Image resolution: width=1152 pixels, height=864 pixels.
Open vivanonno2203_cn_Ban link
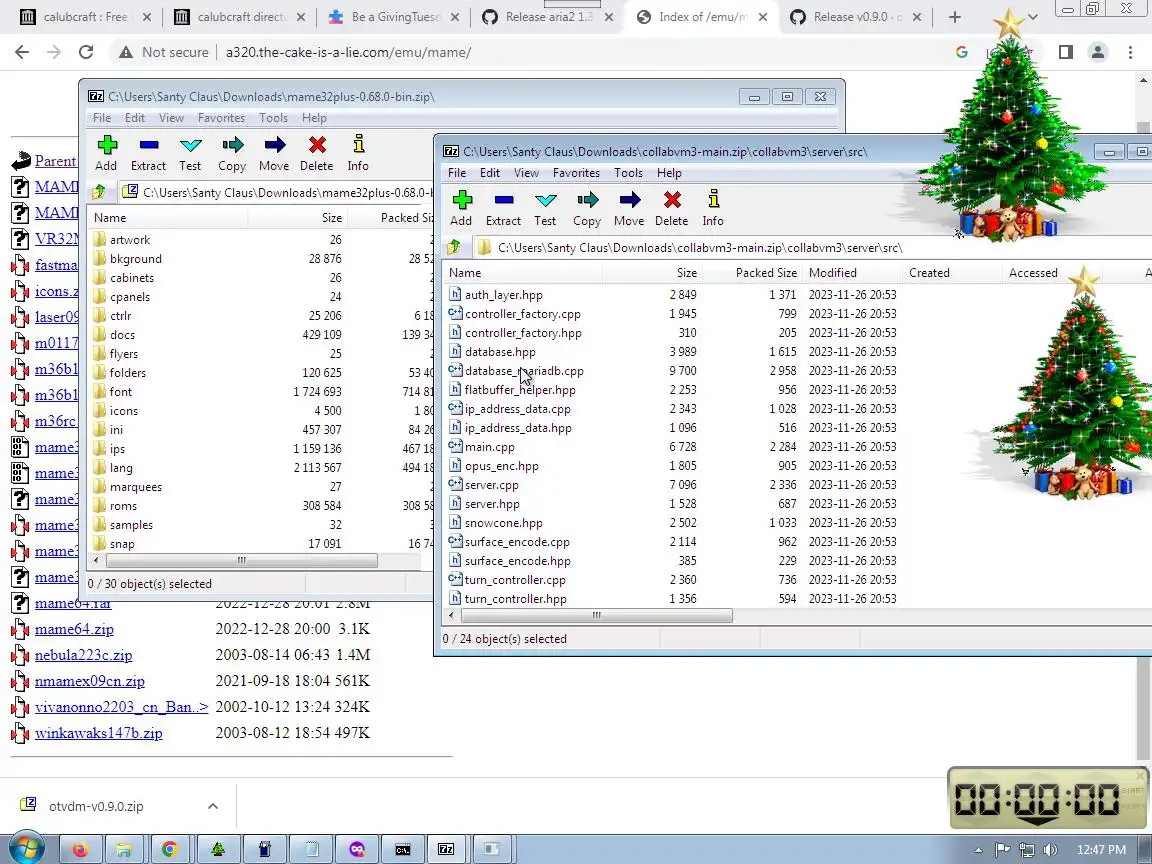tap(121, 707)
